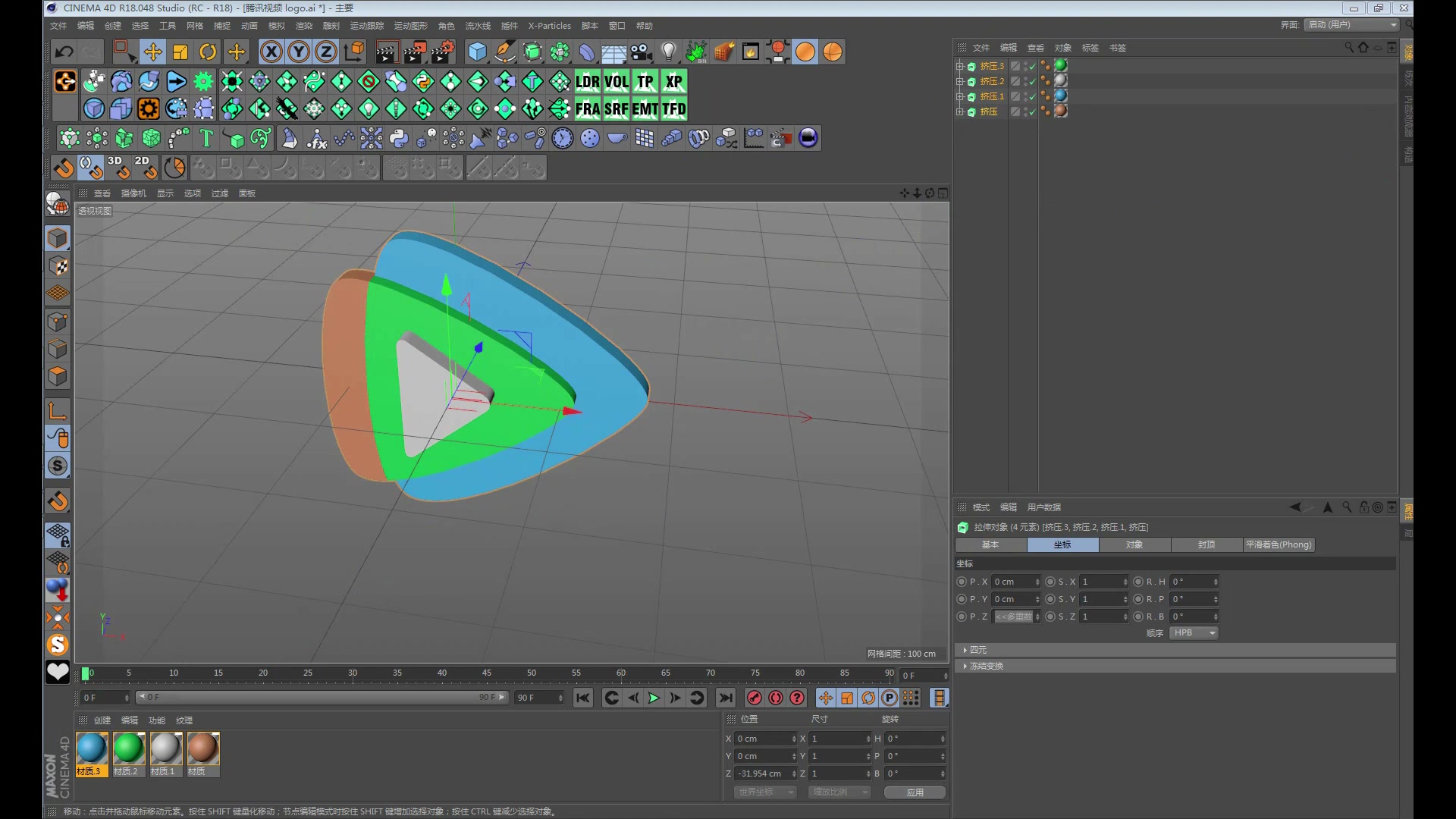Toggle the green checkmark for 挤压.3
Image resolution: width=1456 pixels, height=819 pixels.
[1032, 66]
